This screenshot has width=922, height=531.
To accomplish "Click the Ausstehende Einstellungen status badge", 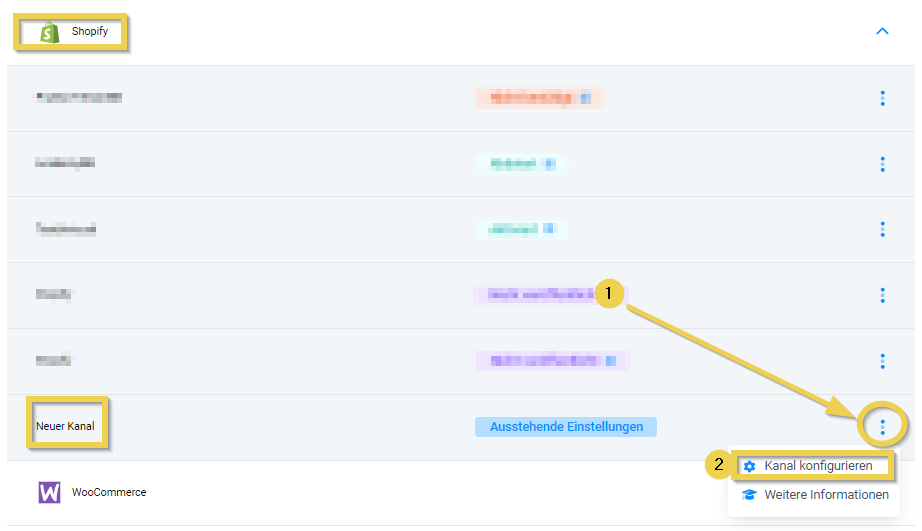I will [x=565, y=427].
